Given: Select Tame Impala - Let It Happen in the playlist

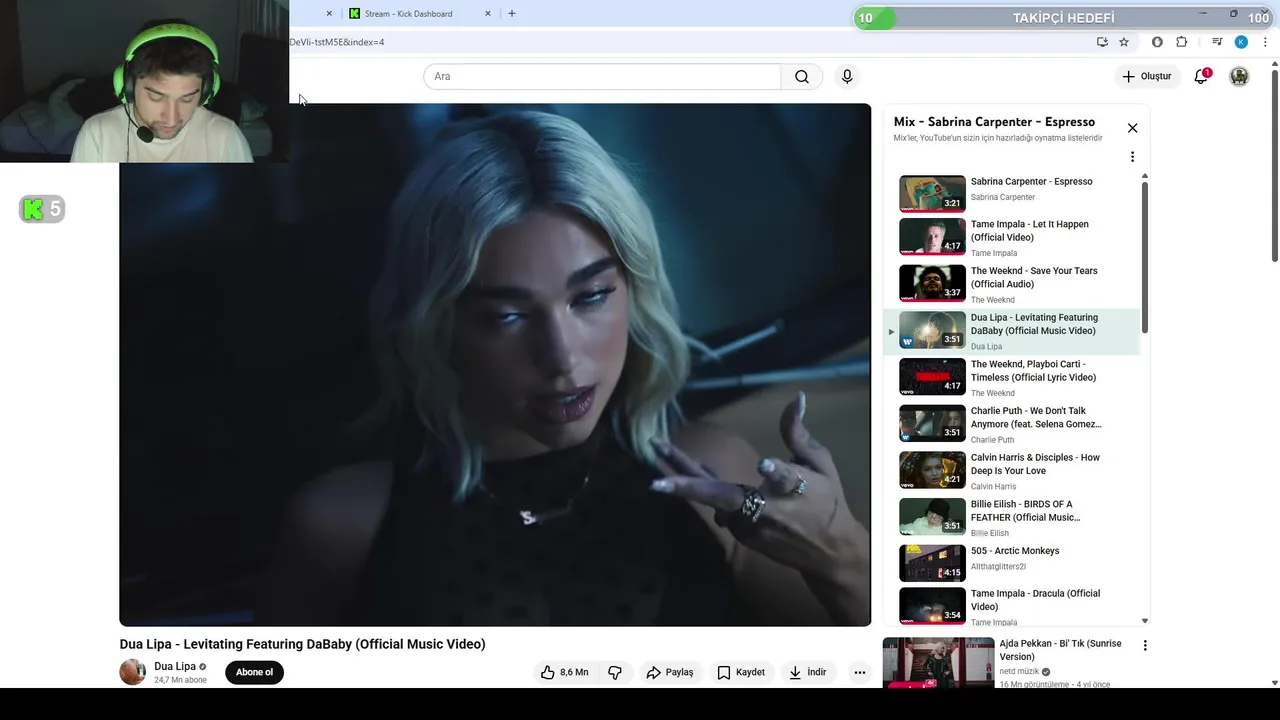Looking at the screenshot, I should pyautogui.click(x=1012, y=237).
